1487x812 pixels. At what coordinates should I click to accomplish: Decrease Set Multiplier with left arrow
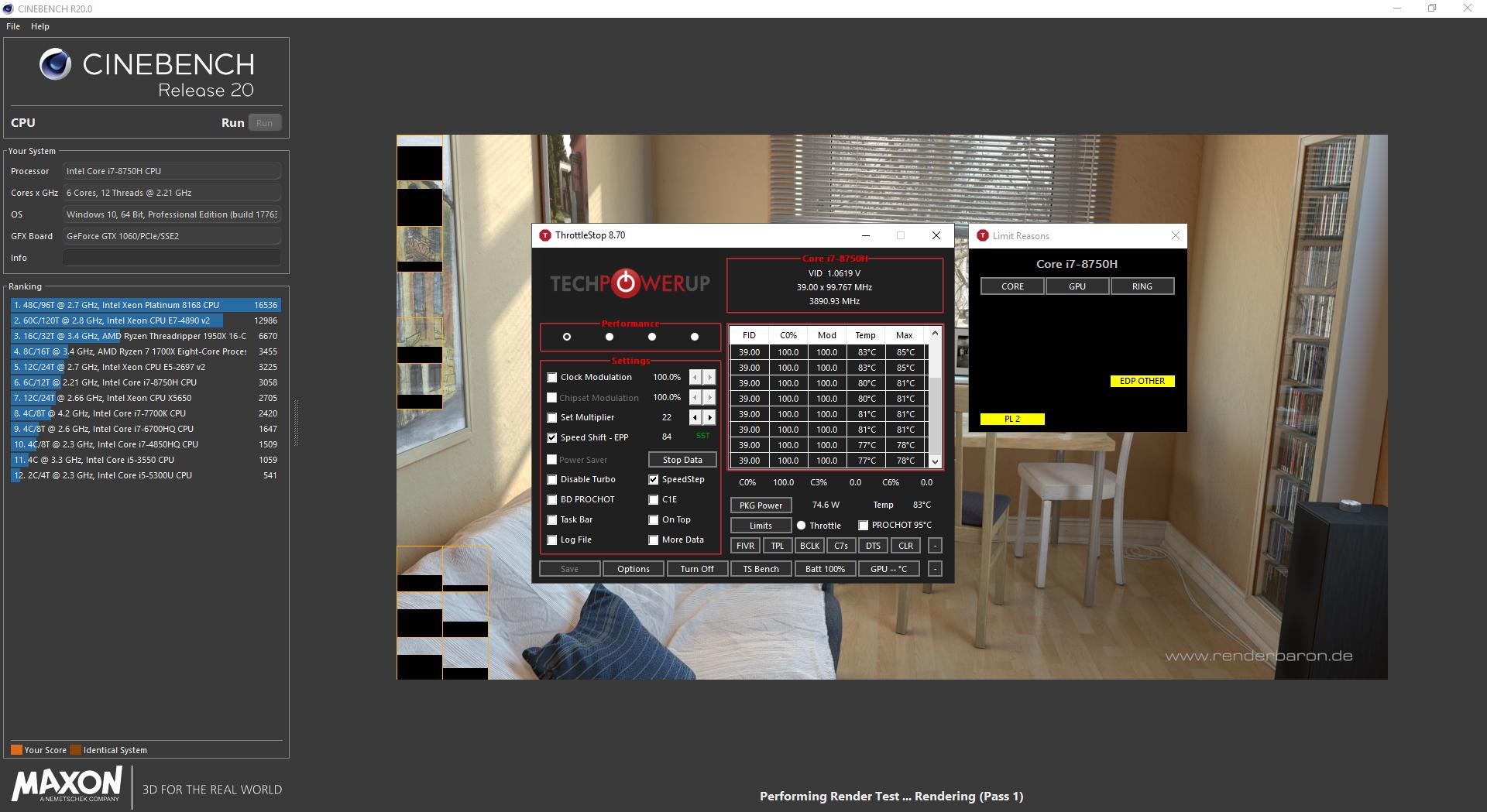click(695, 417)
